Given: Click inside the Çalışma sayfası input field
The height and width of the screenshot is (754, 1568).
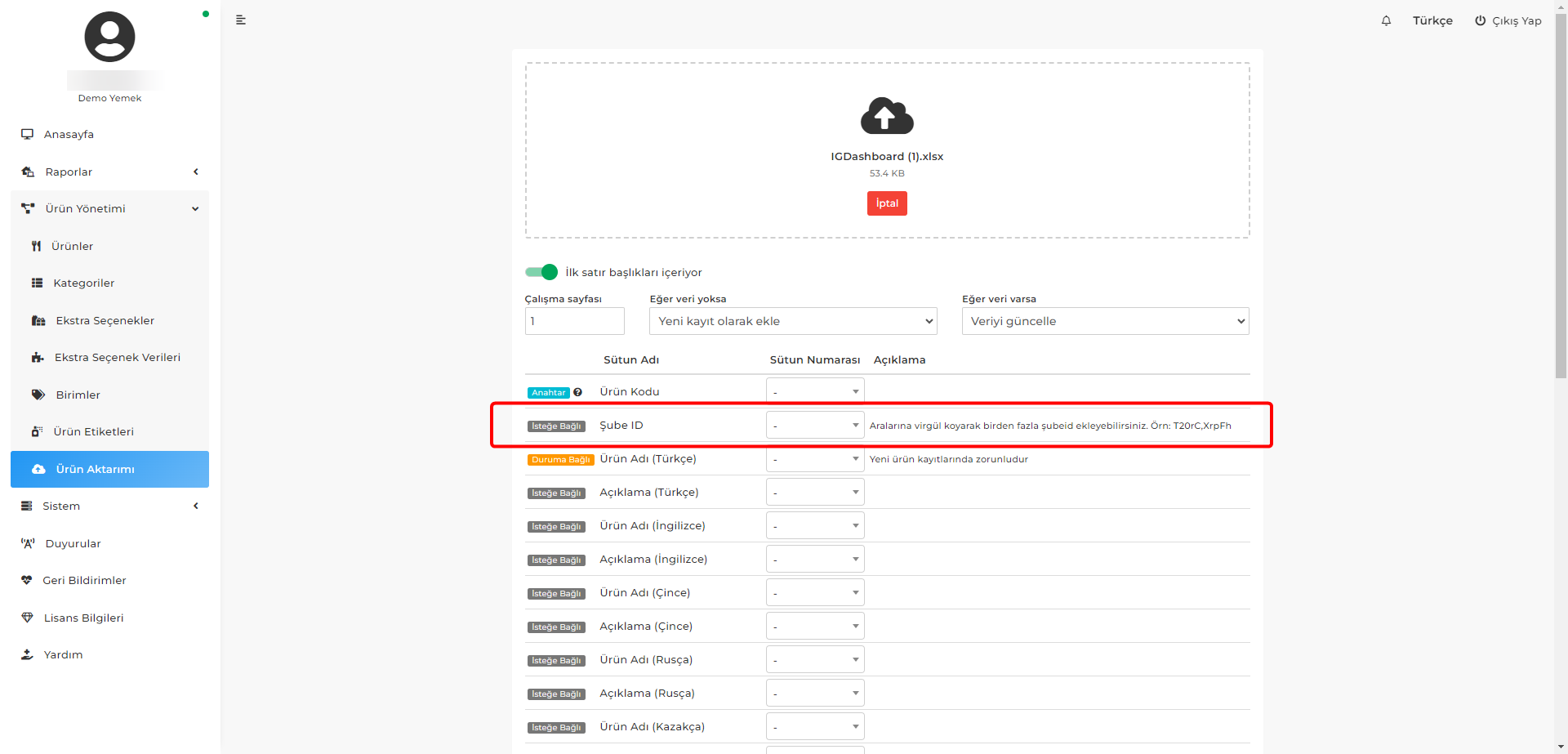Looking at the screenshot, I should click(574, 321).
